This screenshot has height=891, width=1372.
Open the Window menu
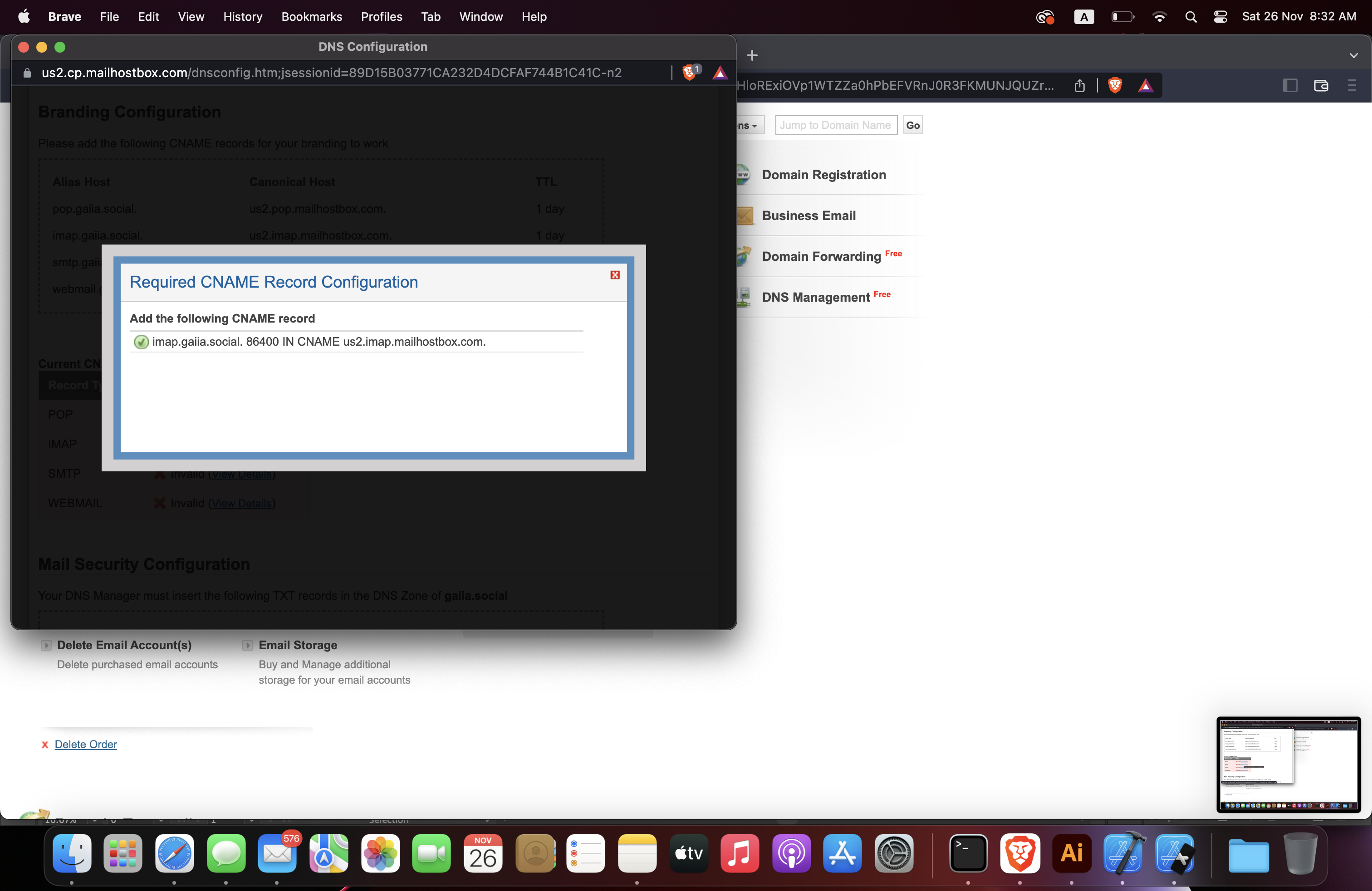point(481,17)
